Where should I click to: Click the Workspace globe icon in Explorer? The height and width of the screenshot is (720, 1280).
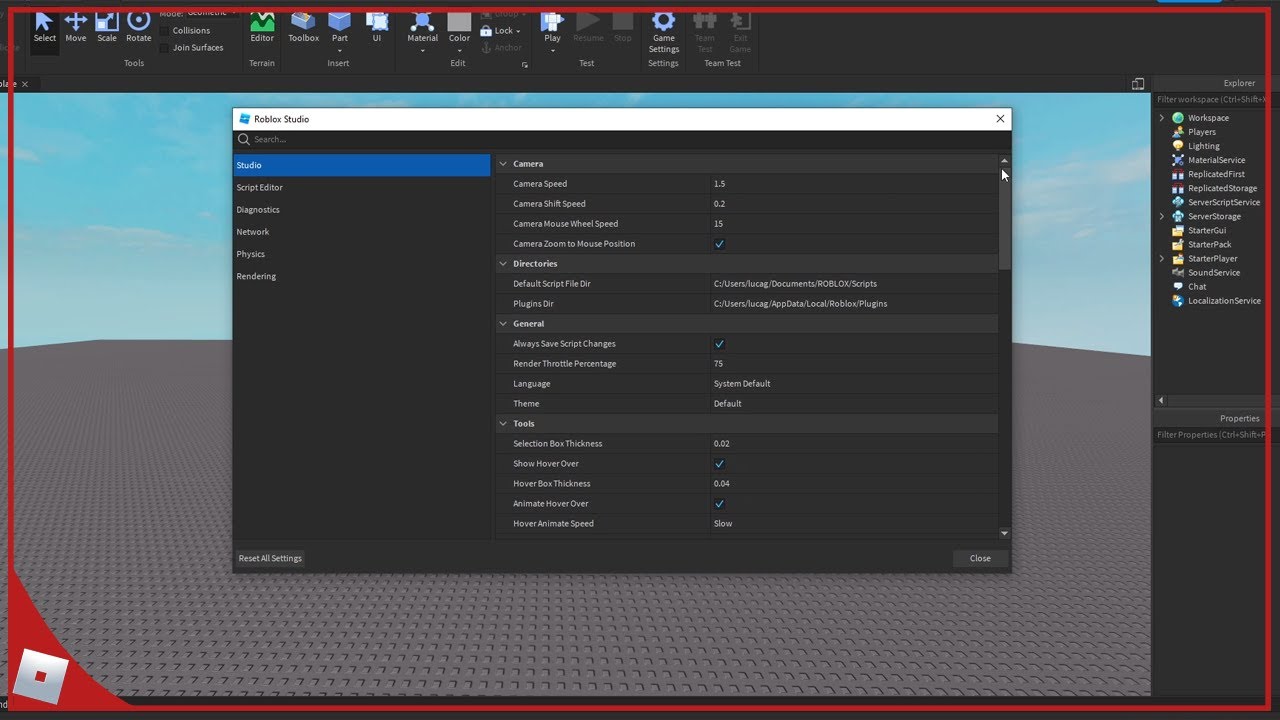click(x=1178, y=118)
